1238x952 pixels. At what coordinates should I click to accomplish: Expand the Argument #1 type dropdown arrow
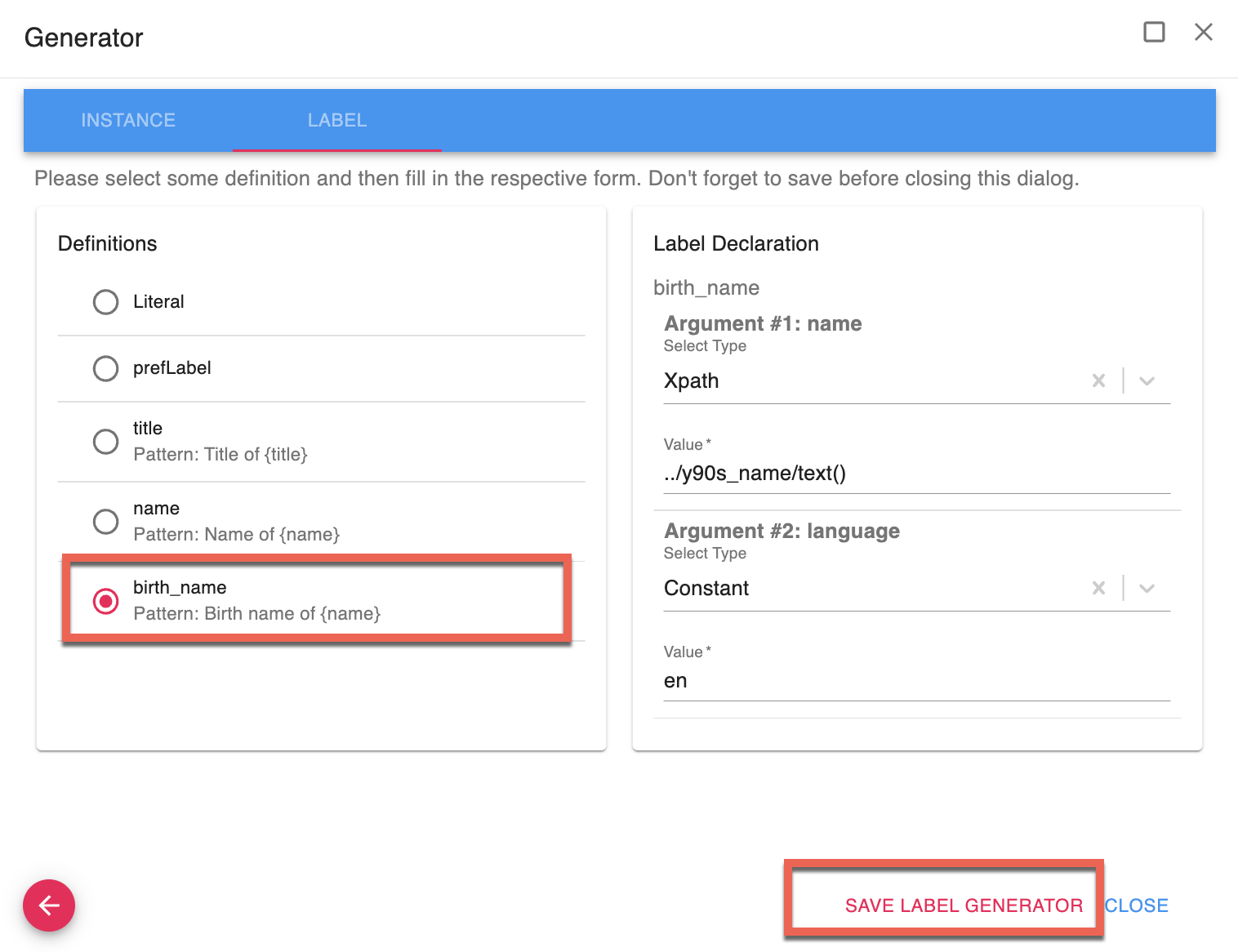click(x=1147, y=380)
